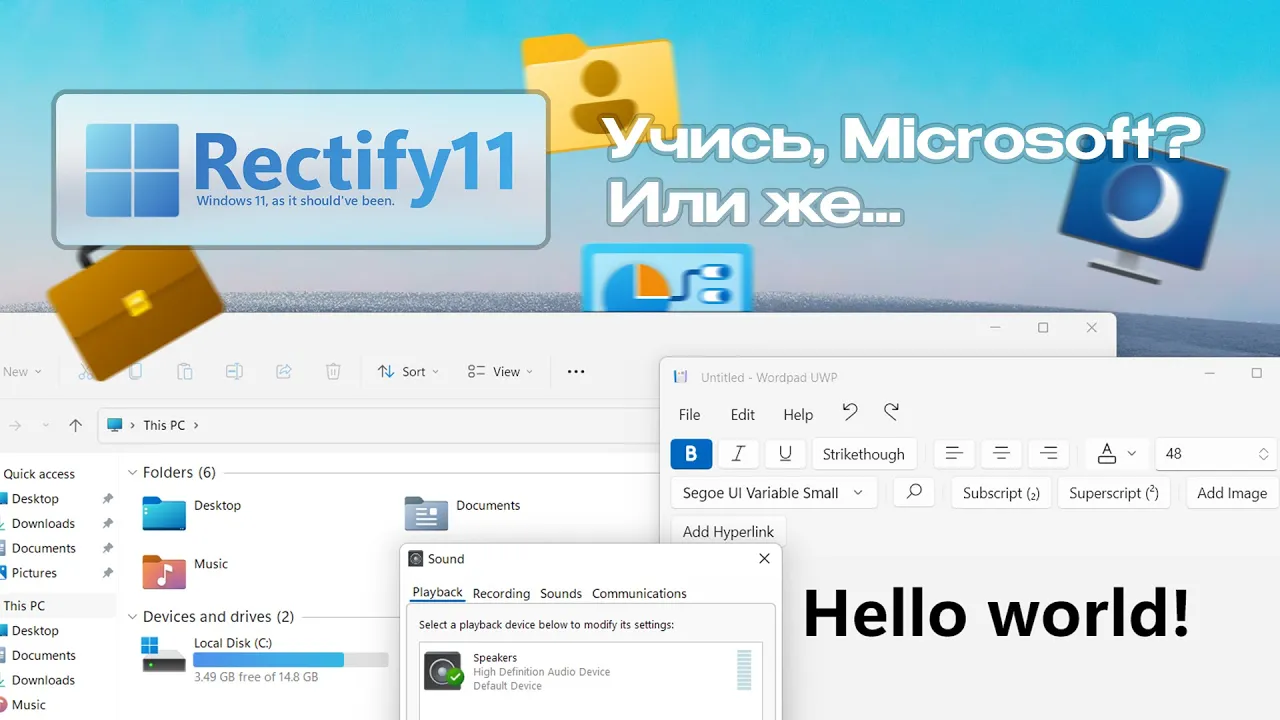This screenshot has height=720, width=1280.
Task: Click the font color A icon in Wordpad
Action: (1106, 454)
